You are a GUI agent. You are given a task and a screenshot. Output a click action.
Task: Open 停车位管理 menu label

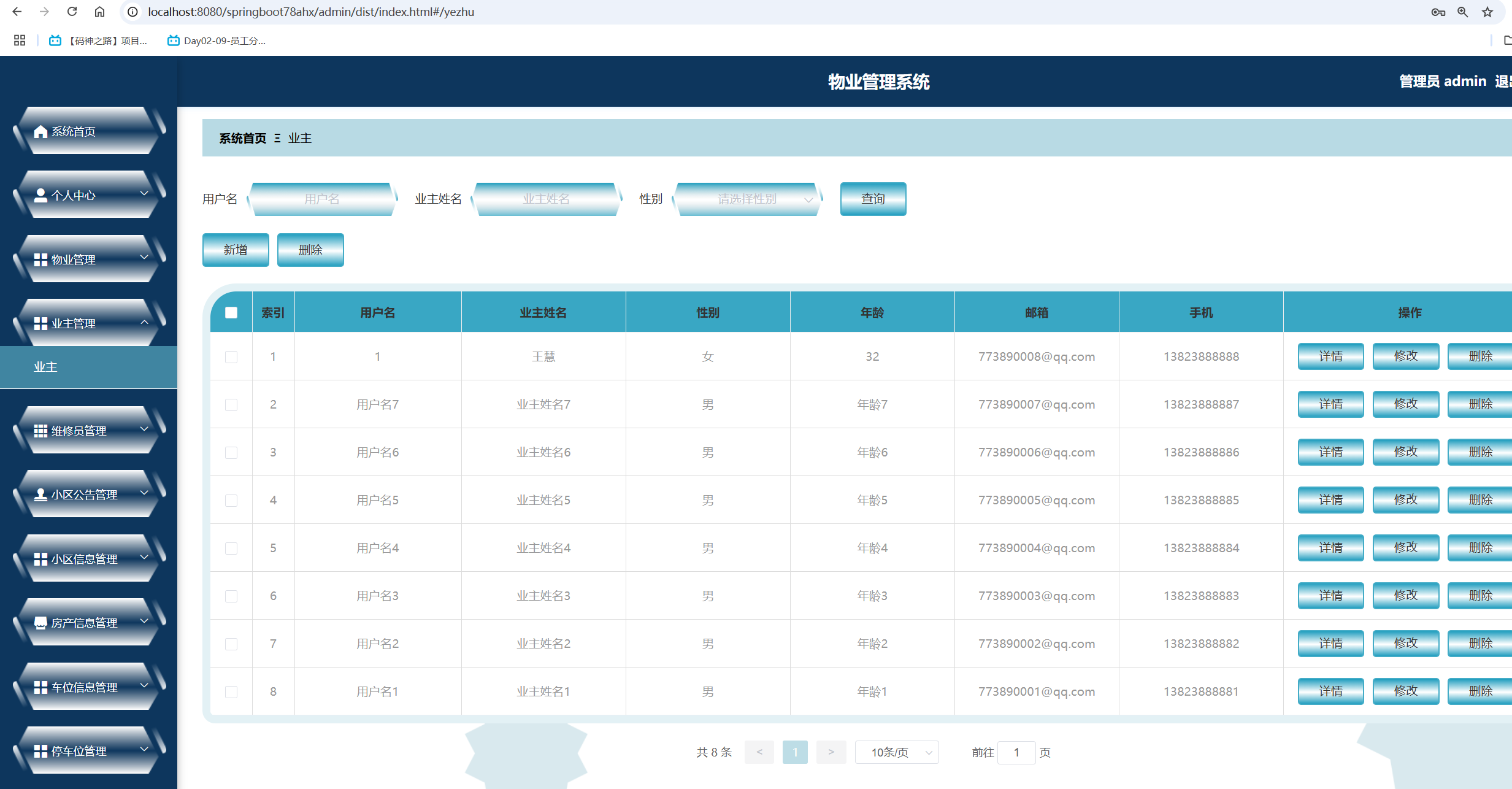[x=79, y=751]
